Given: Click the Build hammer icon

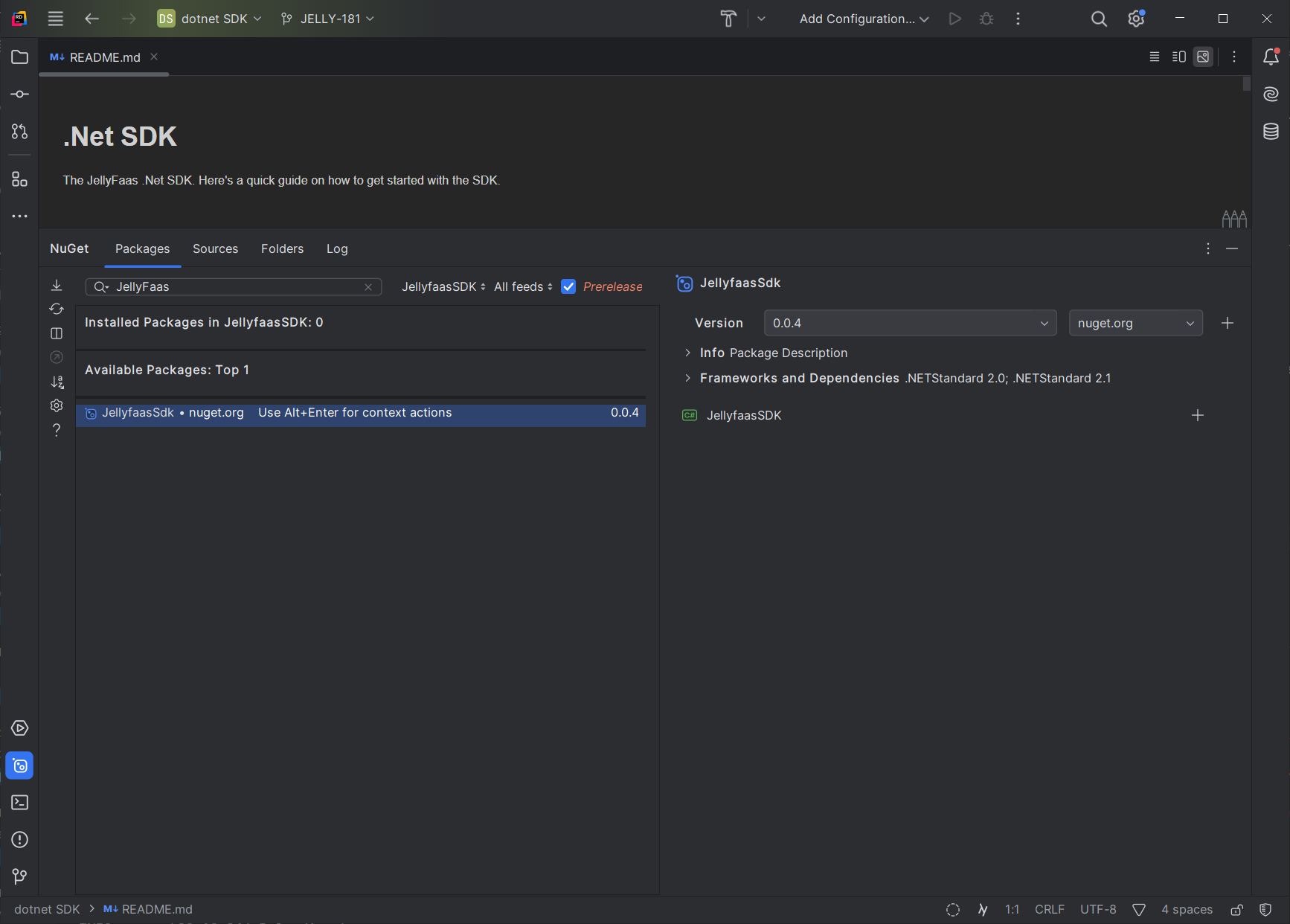Looking at the screenshot, I should (728, 19).
